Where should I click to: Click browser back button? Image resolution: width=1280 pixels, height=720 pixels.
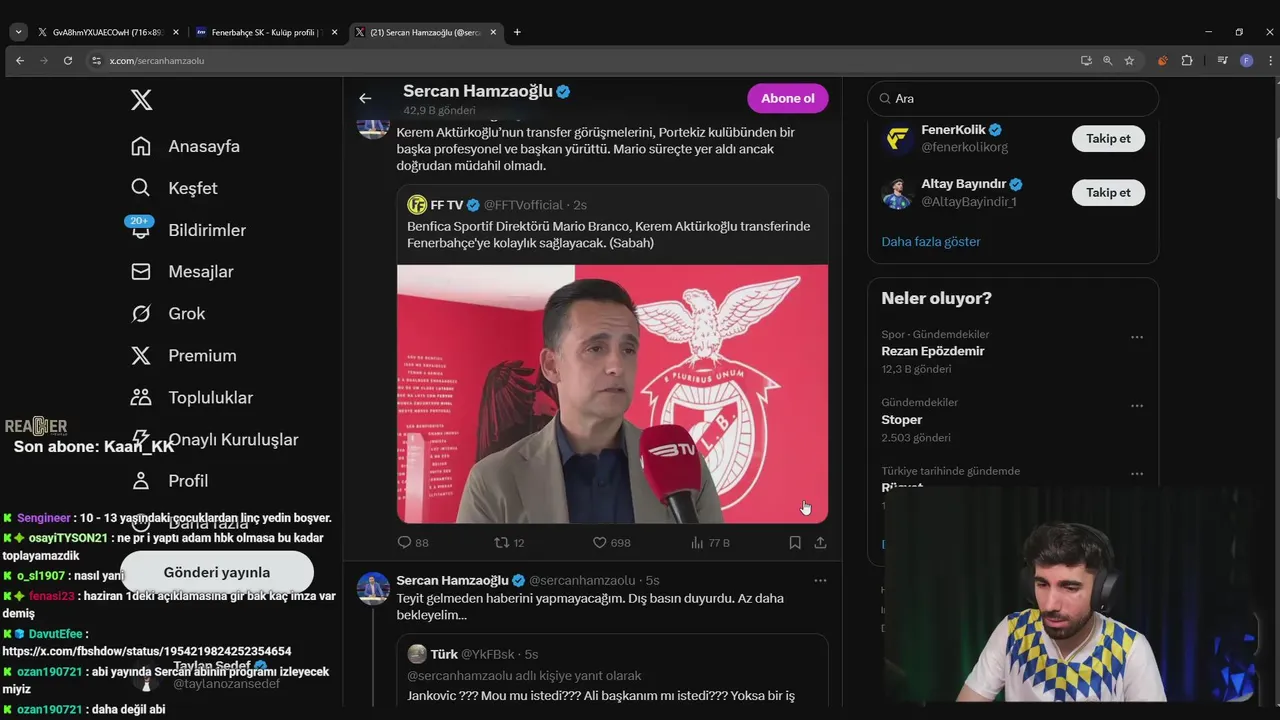20,61
